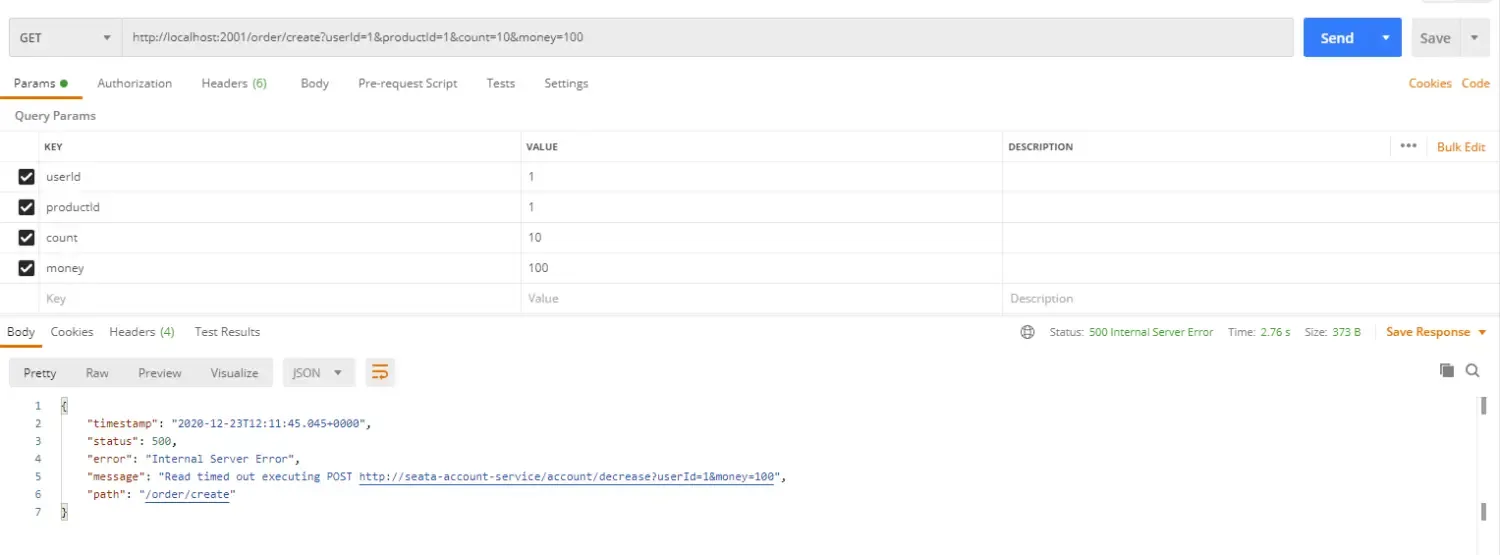This screenshot has width=1500, height=555.
Task: Expand the Save Response dropdown
Action: click(x=1482, y=332)
